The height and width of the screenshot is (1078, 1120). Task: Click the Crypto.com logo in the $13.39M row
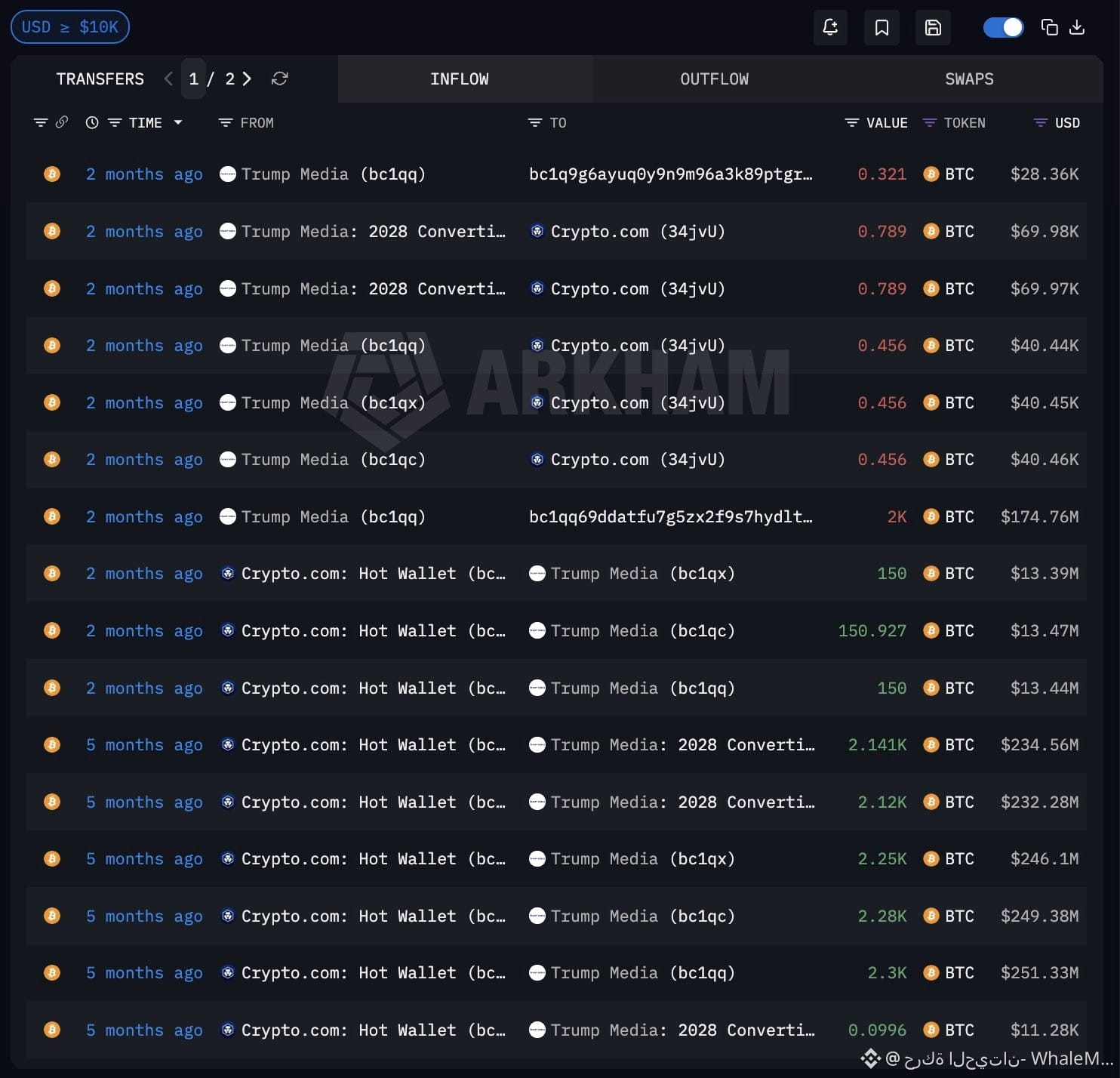(227, 574)
